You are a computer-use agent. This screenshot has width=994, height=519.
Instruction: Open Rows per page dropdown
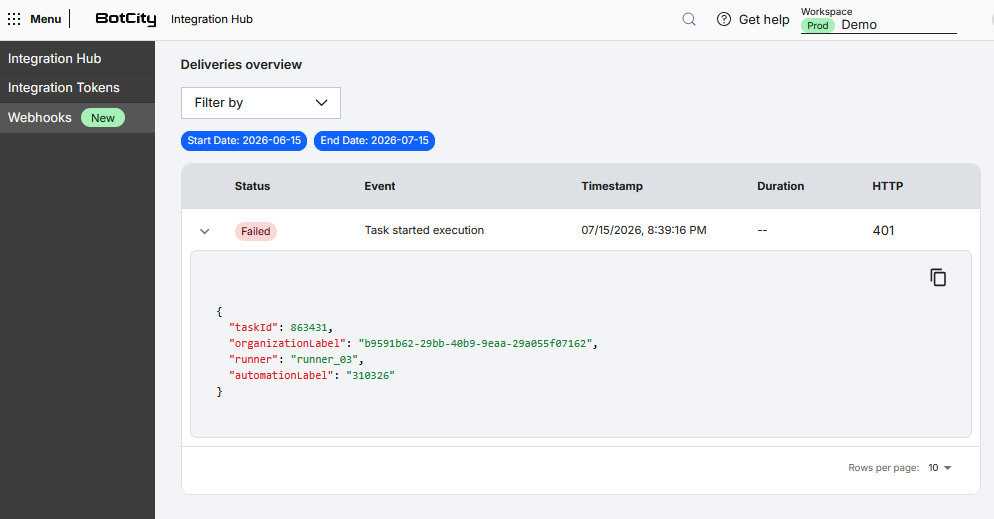coord(940,468)
